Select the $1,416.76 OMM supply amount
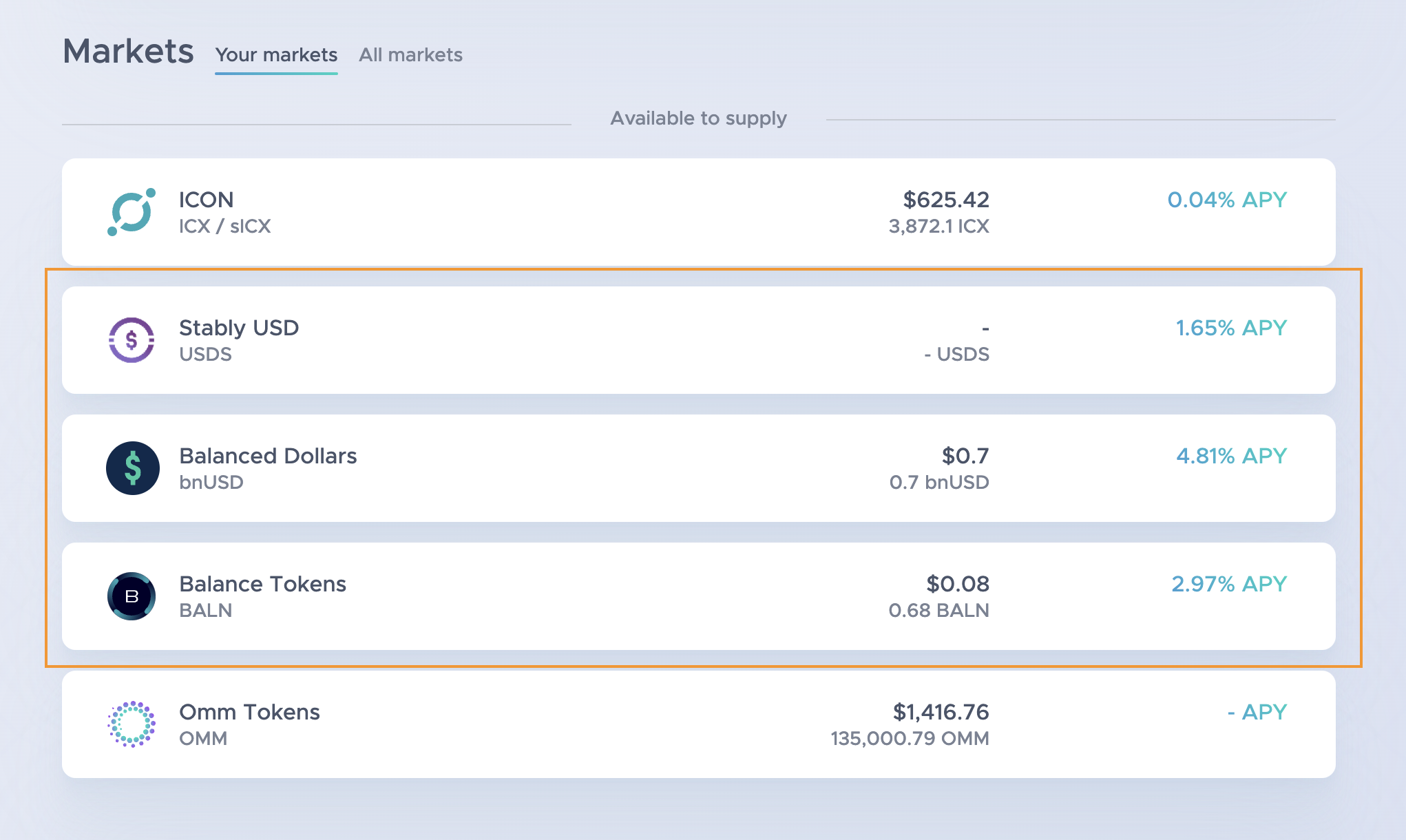The height and width of the screenshot is (840, 1406). 941,712
